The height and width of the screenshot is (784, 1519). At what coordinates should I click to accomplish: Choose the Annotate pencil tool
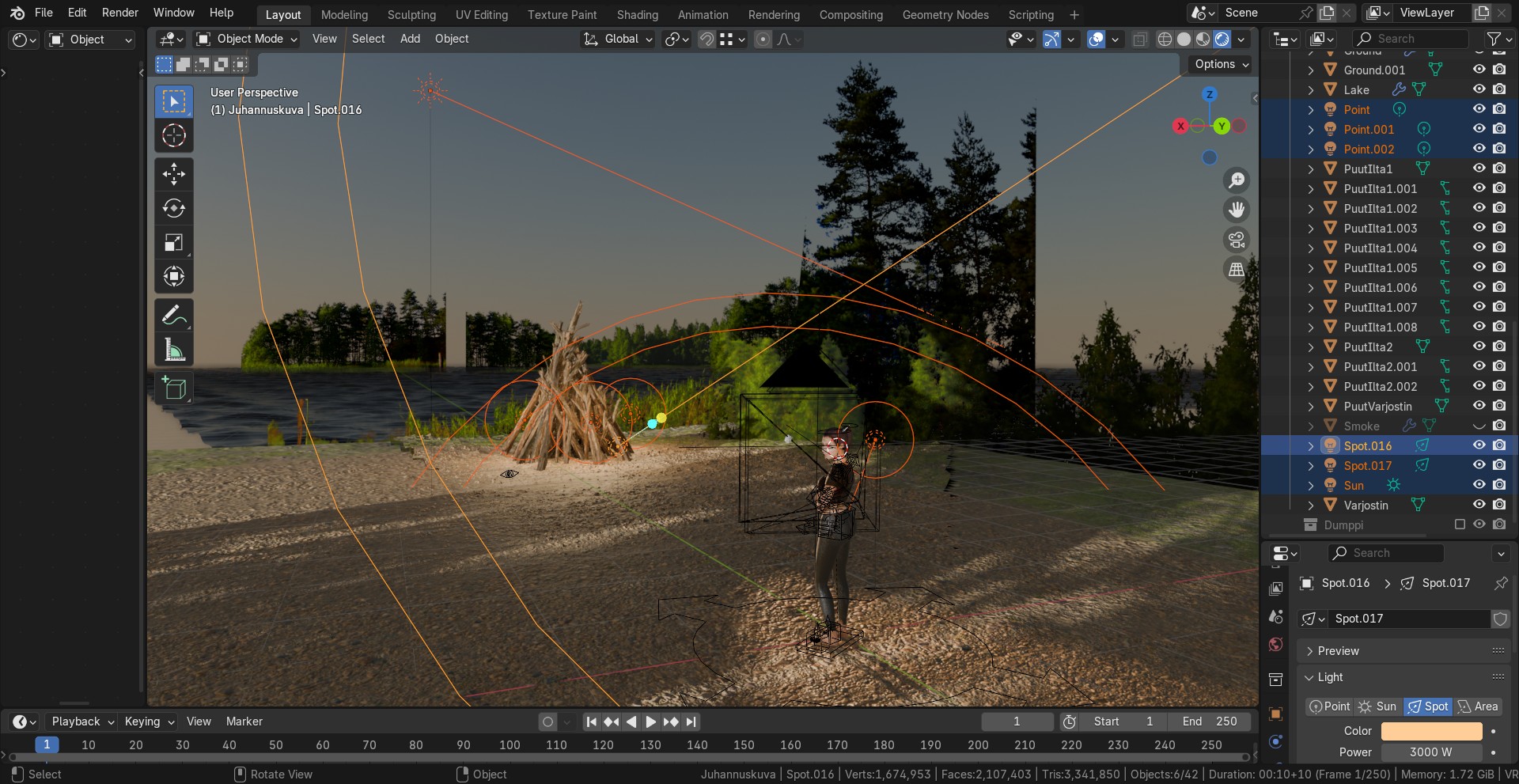click(174, 316)
